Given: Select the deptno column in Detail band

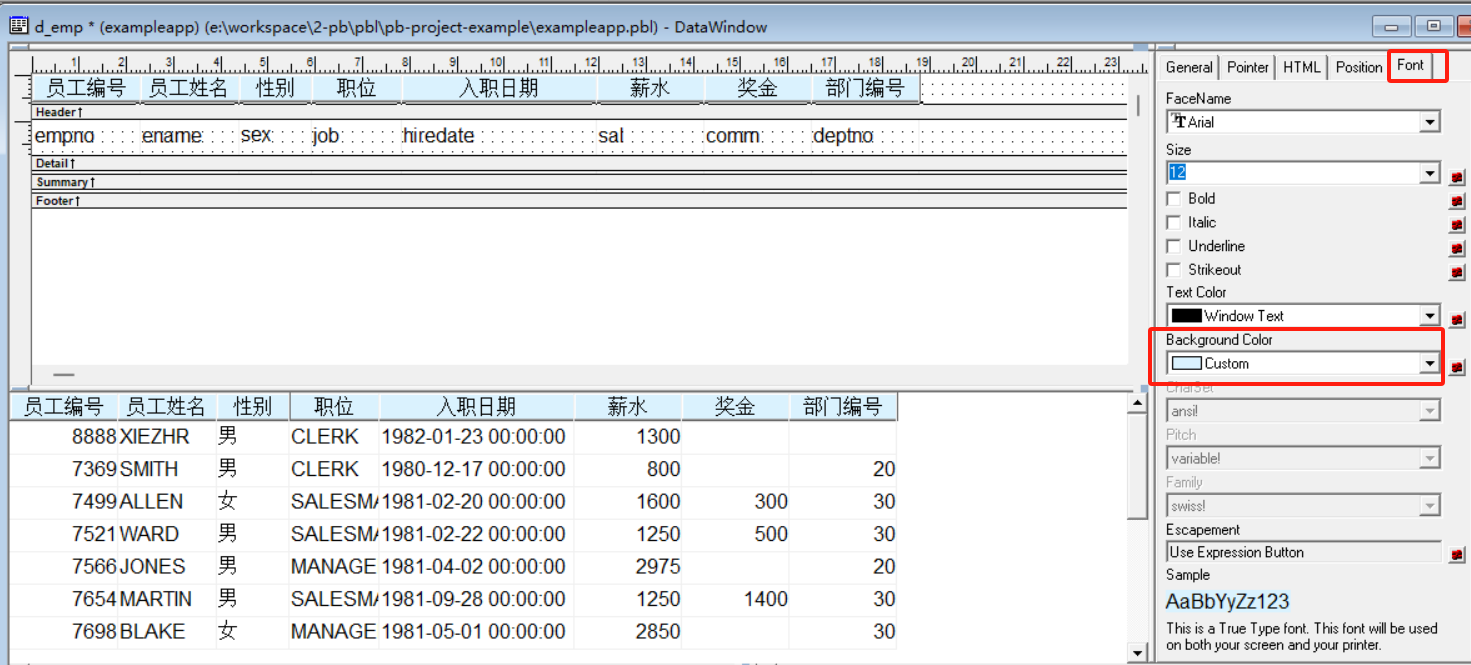Looking at the screenshot, I should coord(865,136).
